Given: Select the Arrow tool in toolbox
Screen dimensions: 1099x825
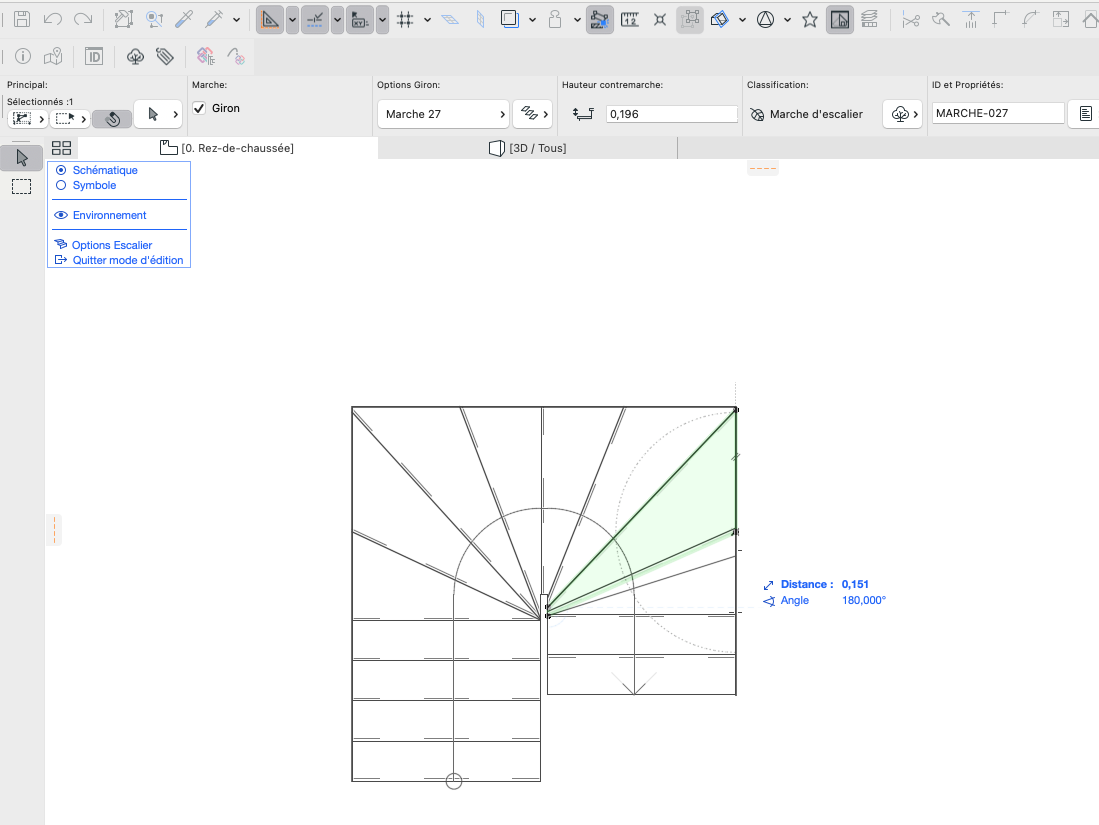Looking at the screenshot, I should tap(22, 158).
